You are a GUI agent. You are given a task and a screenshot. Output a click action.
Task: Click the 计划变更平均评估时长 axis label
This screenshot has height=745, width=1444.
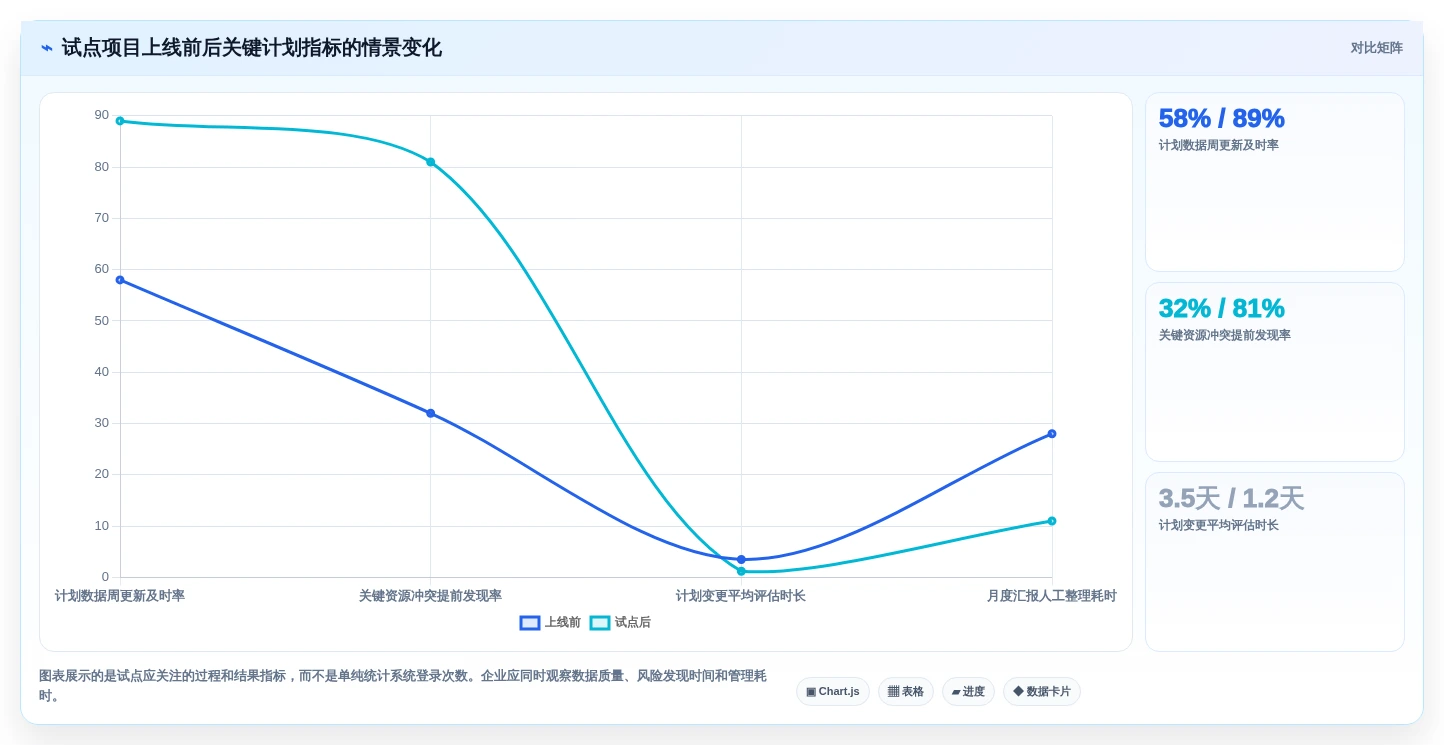[x=741, y=596]
